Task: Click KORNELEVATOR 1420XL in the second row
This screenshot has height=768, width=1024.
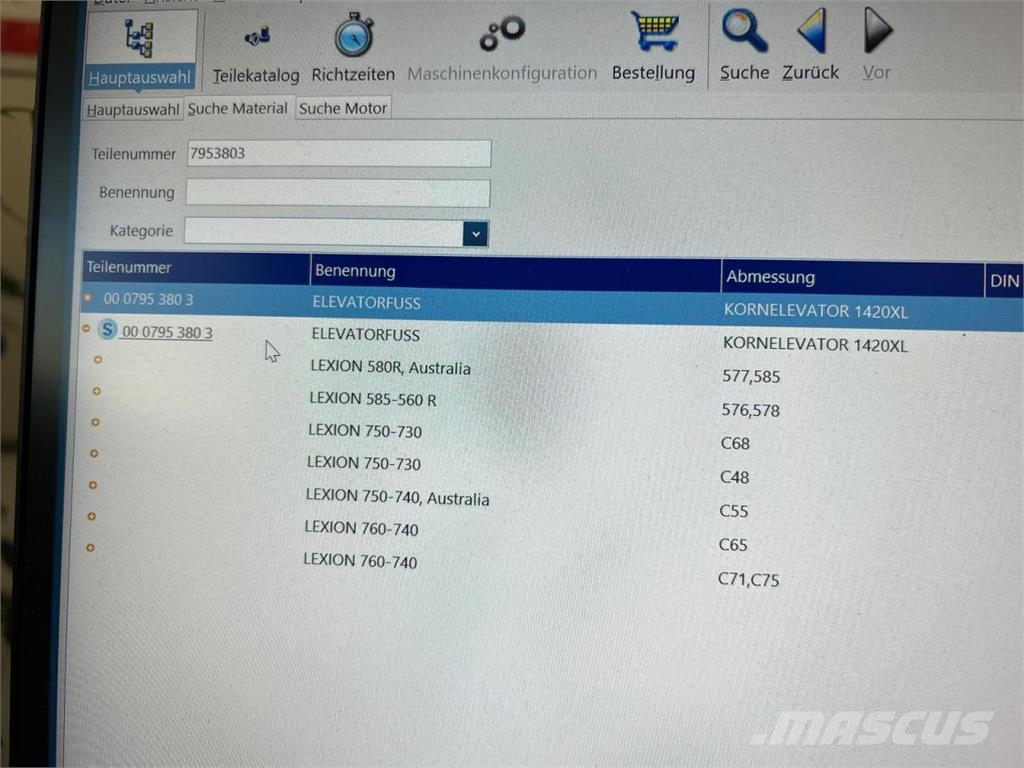Action: pyautogui.click(x=815, y=344)
